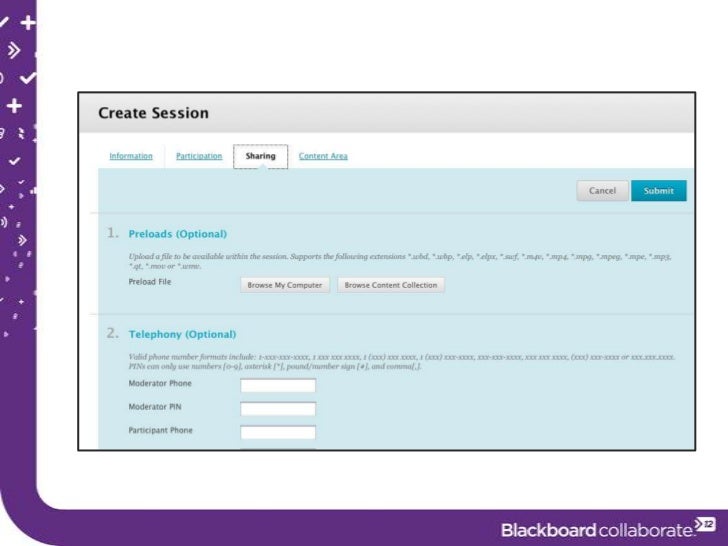Click Browse Content Collection button
728x546 pixels.
391,285
